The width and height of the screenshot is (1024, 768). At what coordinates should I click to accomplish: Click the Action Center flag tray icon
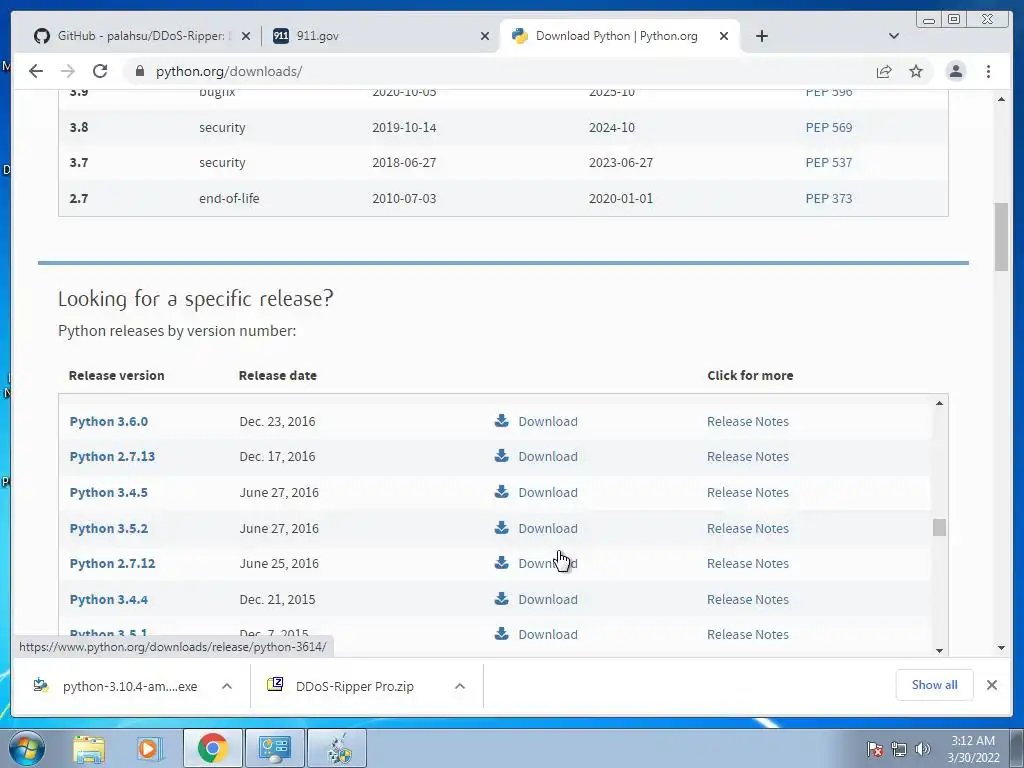(875, 749)
